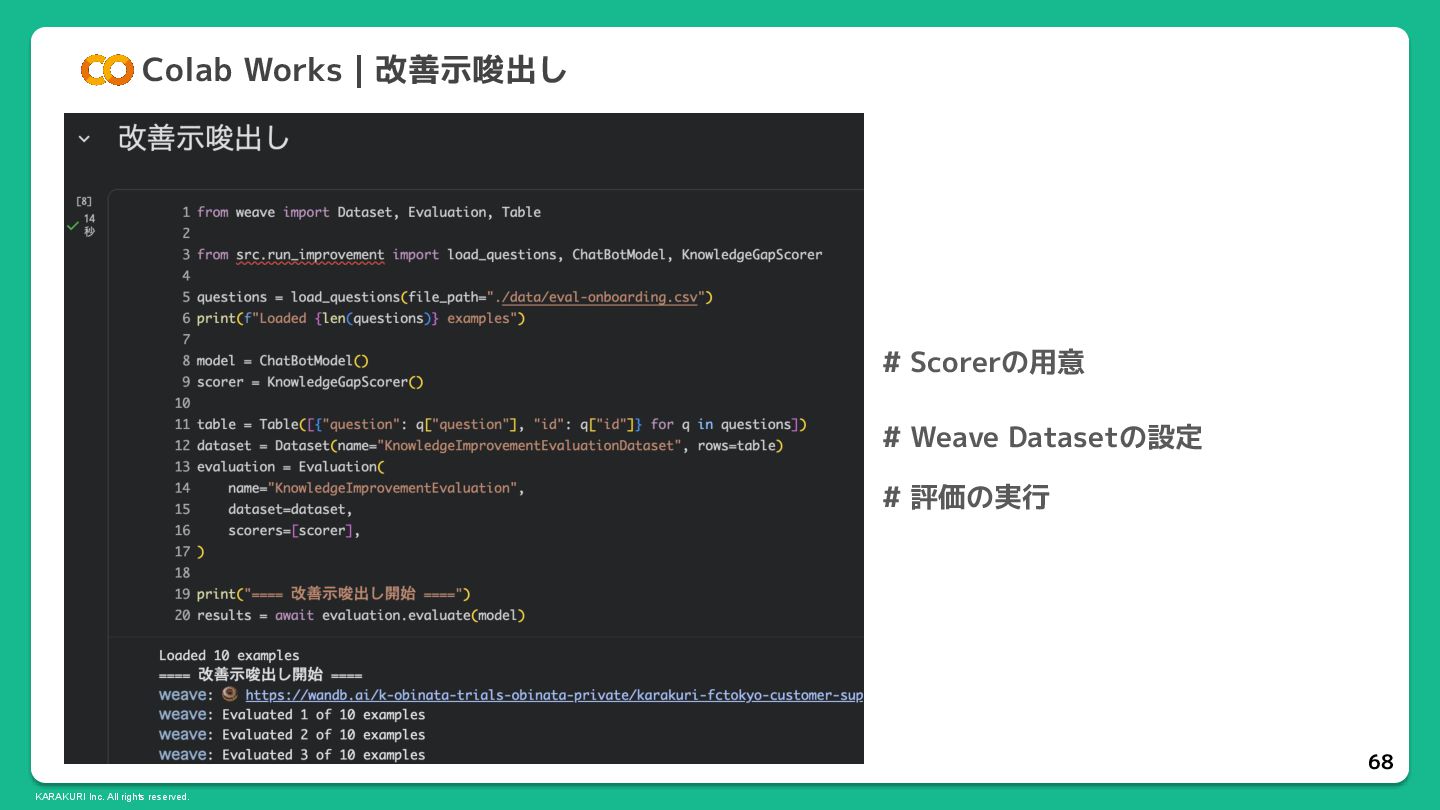Screen dimensions: 1440x810
Task: Click the "results = await evaluation.evaluate(model)" line
Action: [361, 615]
